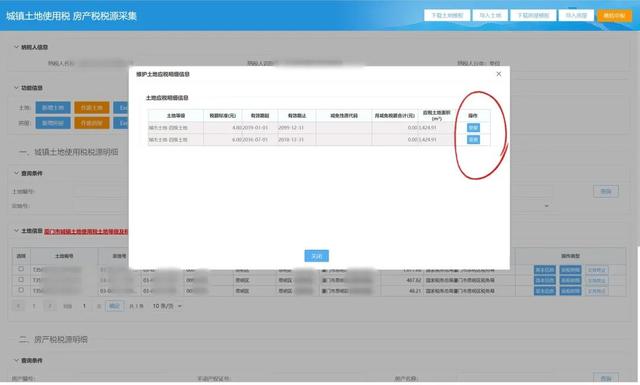Image resolution: width=640 pixels, height=385 pixels.
Task: Click the orange button in top header
Action: click(x=614, y=16)
